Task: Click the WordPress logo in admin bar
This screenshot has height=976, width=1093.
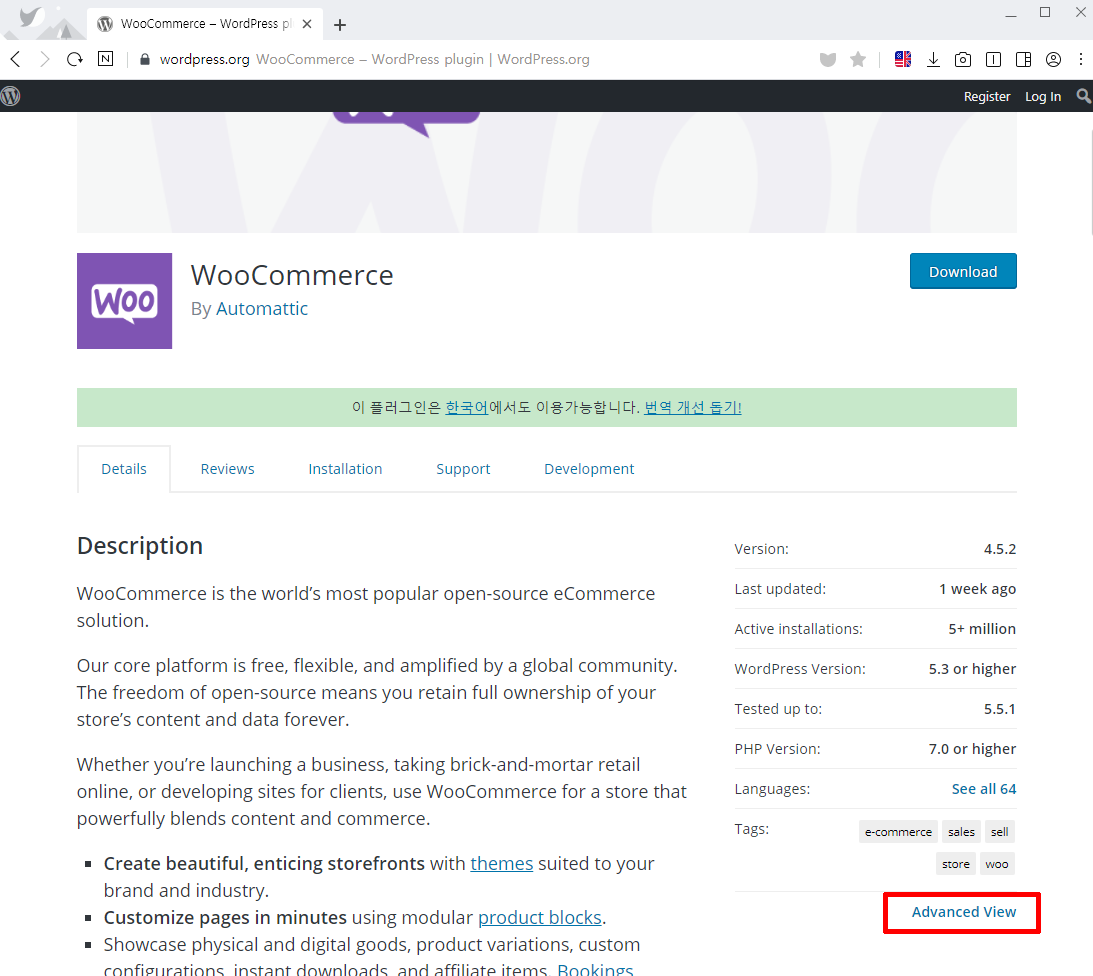Action: pos(10,96)
